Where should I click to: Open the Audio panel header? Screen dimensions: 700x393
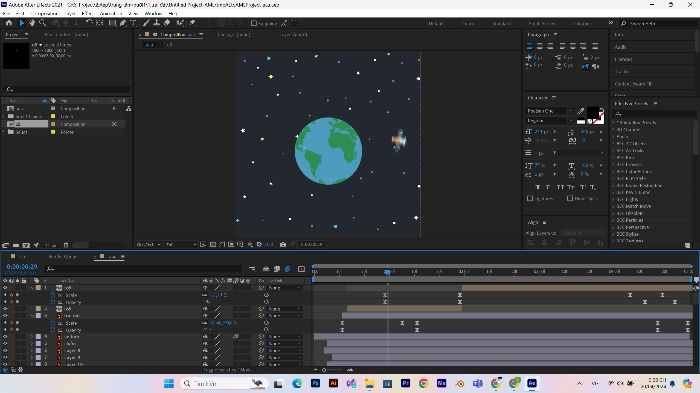pos(621,47)
